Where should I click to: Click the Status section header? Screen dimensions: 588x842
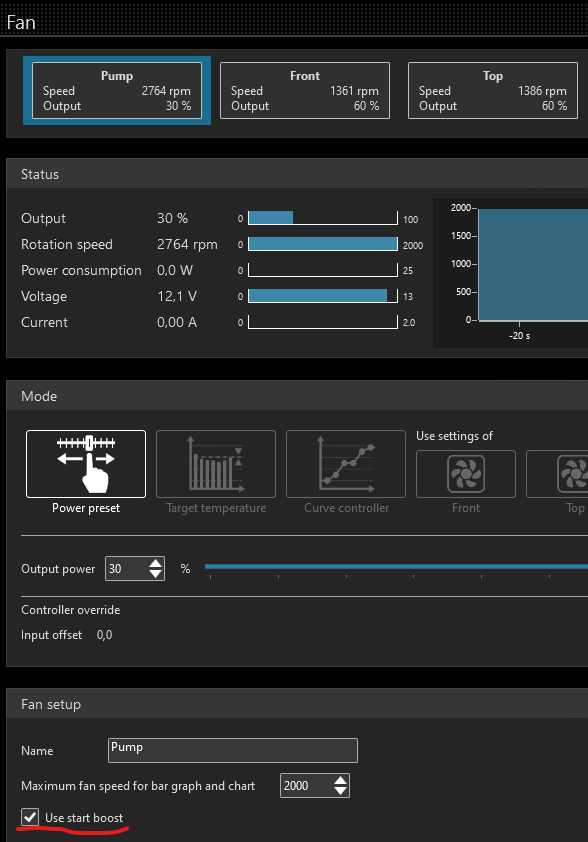click(x=297, y=174)
